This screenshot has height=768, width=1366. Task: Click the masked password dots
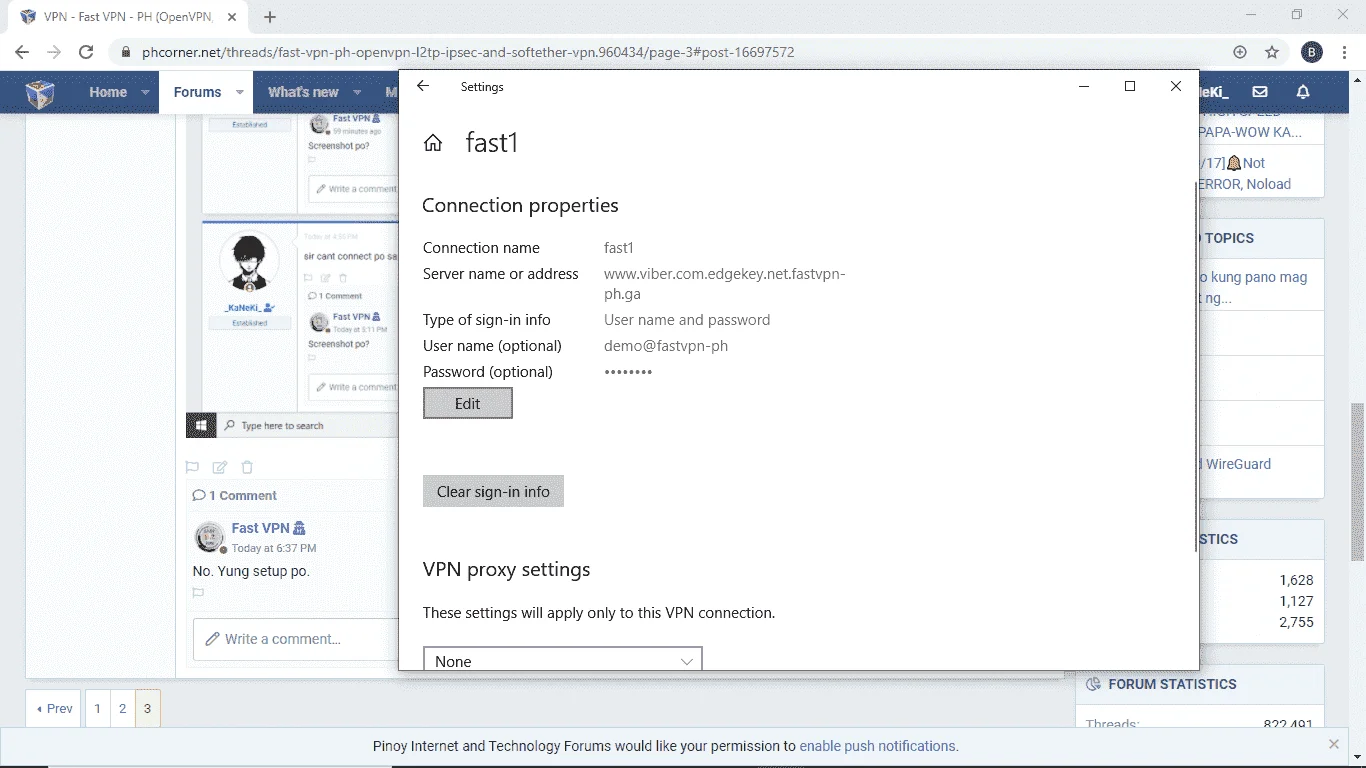(x=628, y=372)
